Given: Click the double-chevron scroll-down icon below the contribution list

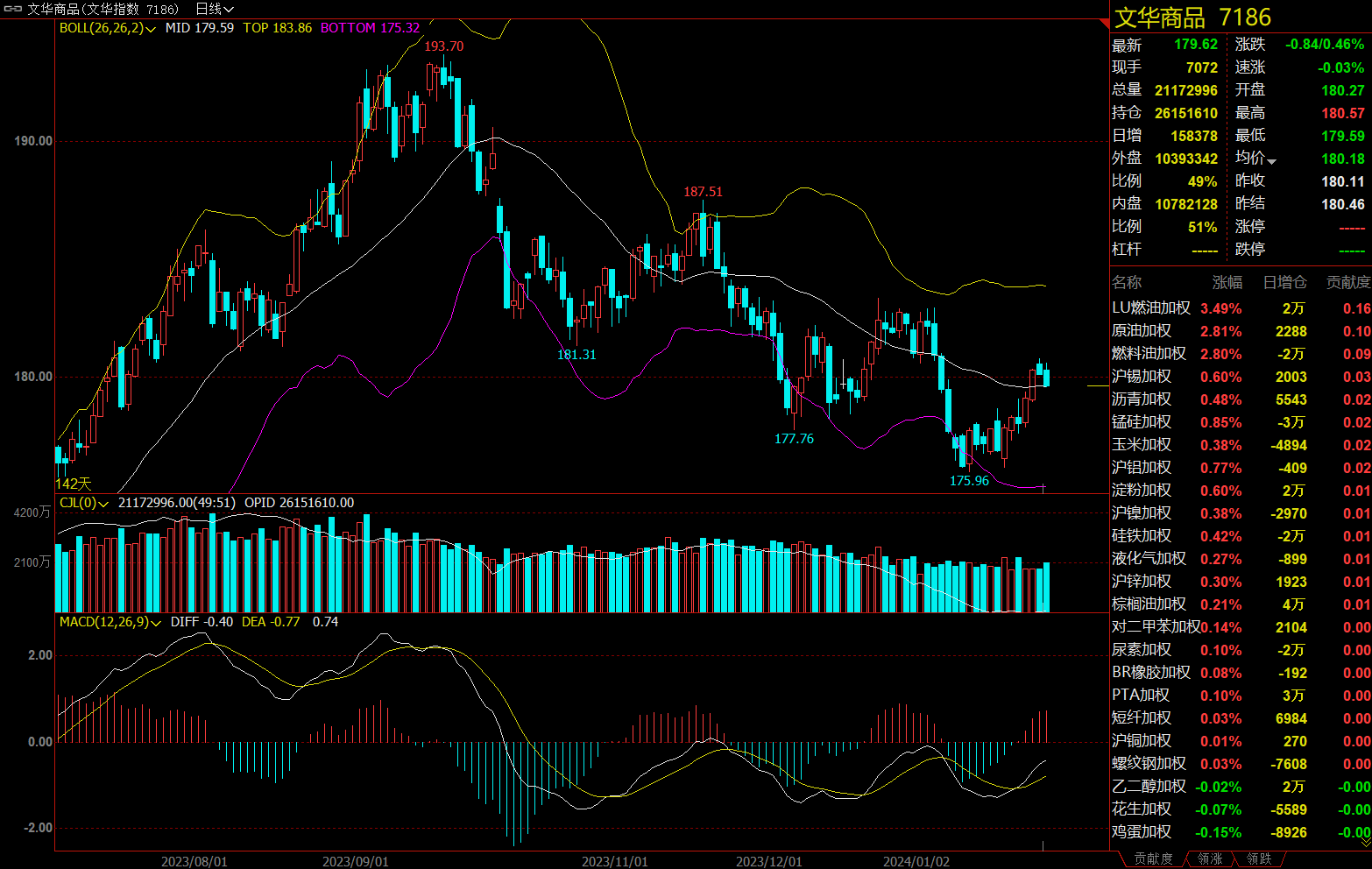Looking at the screenshot, I should pos(1364,841).
